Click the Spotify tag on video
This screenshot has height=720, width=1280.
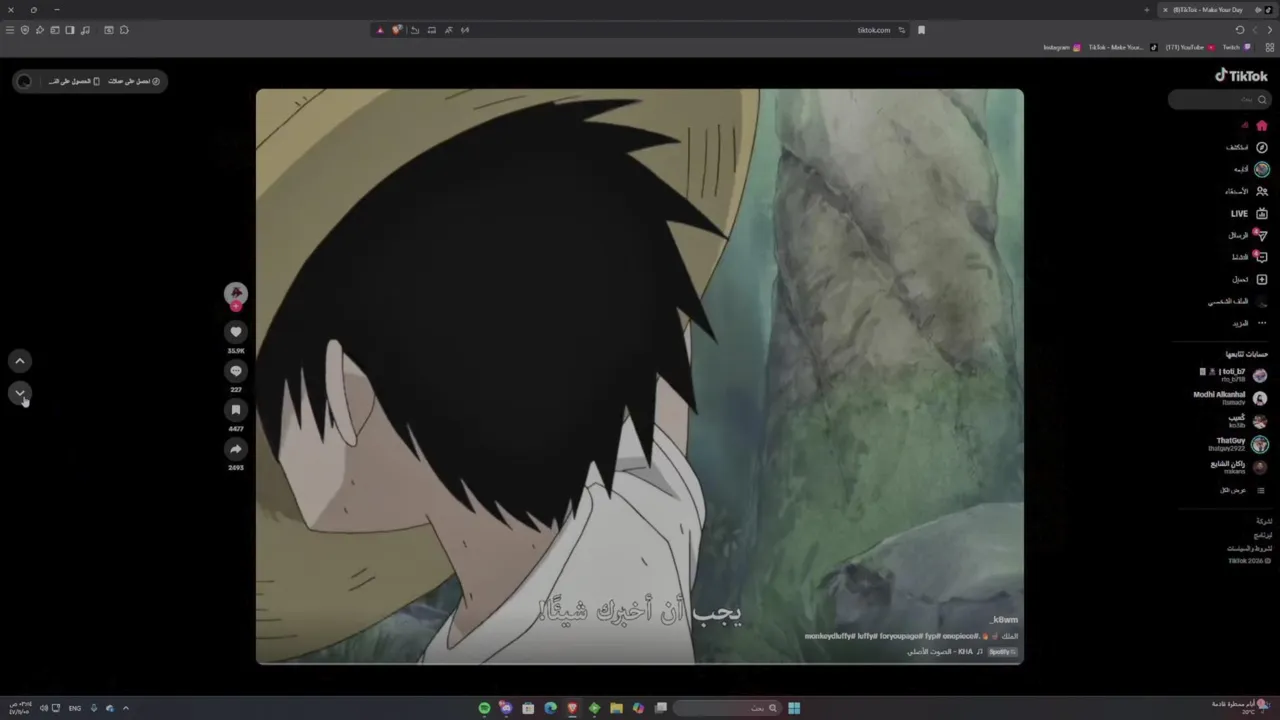coord(1002,652)
